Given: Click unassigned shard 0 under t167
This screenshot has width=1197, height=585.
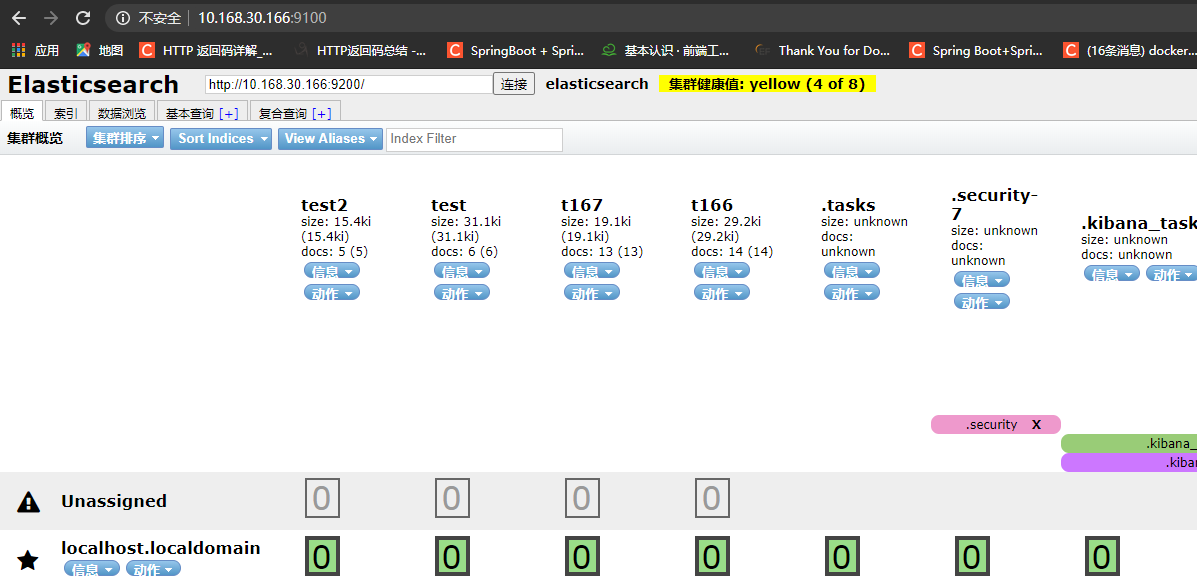Looking at the screenshot, I should click(x=582, y=498).
